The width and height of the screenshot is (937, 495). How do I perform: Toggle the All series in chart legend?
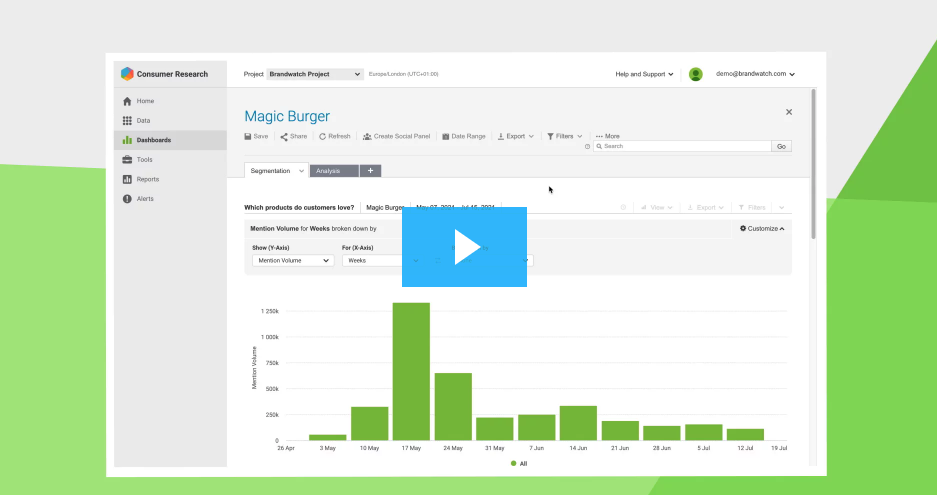(518, 464)
